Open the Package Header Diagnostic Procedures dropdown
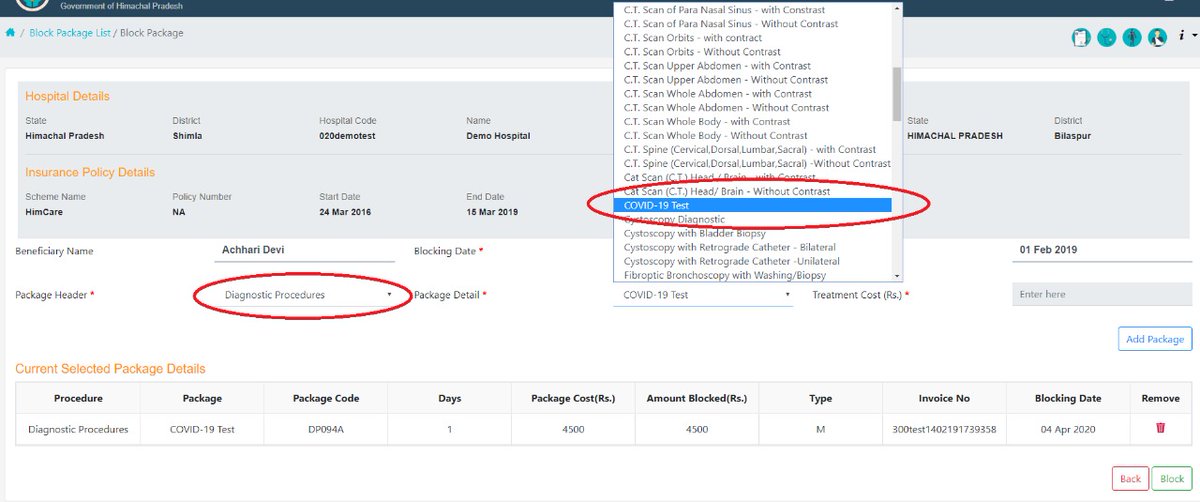Viewport: 1200px width, 502px height. (x=308, y=295)
